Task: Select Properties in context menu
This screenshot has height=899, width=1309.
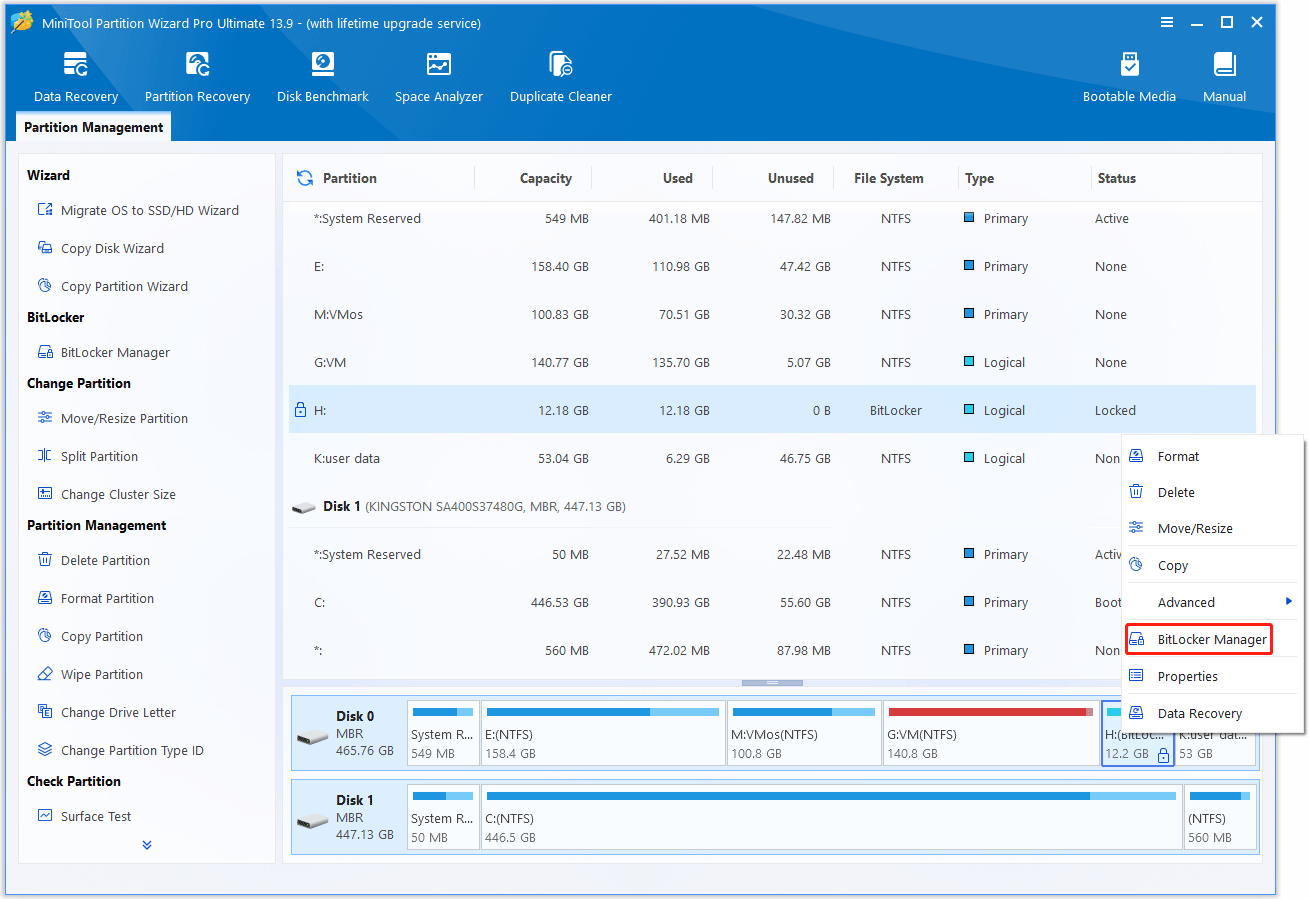Action: pyautogui.click(x=1214, y=676)
